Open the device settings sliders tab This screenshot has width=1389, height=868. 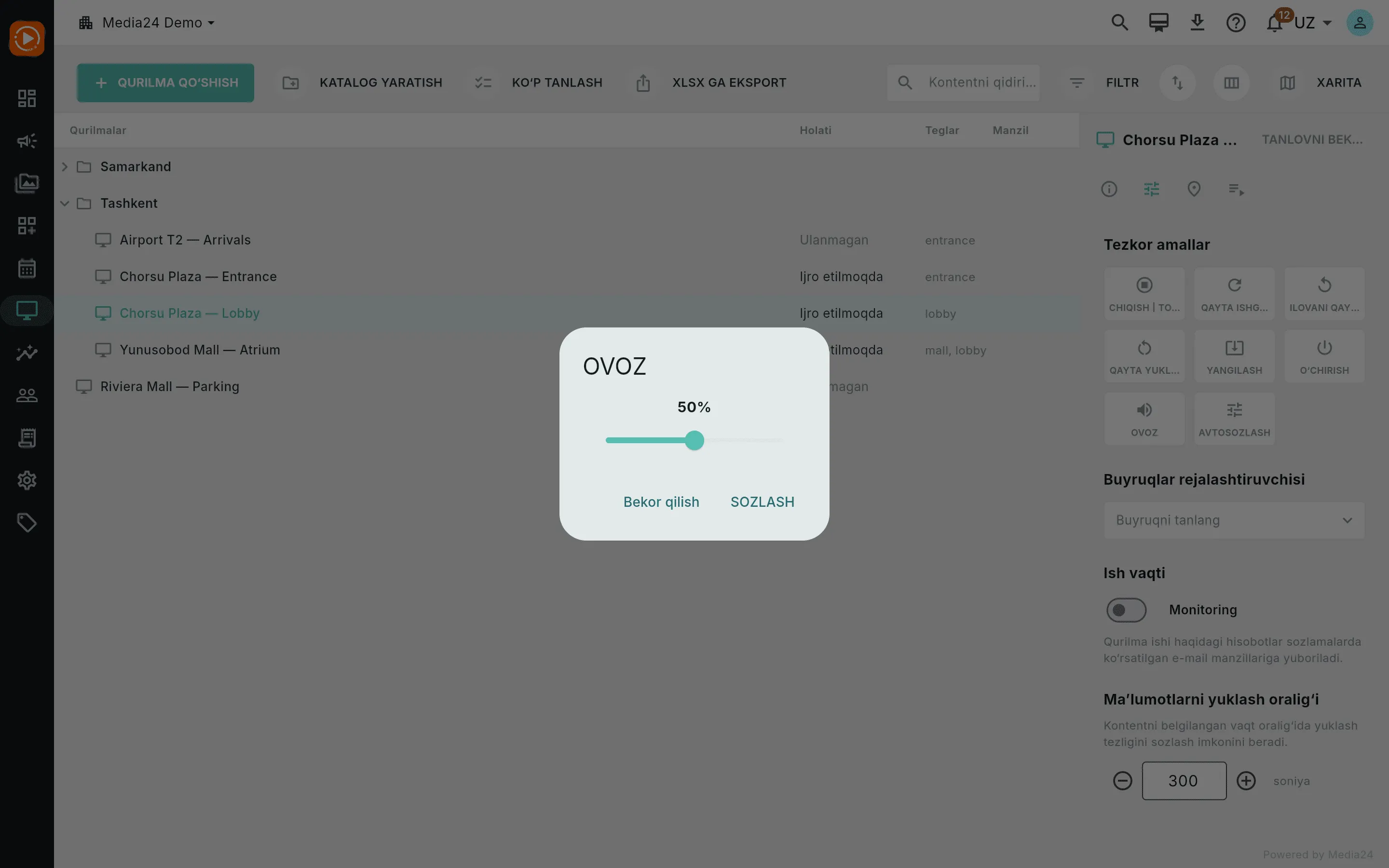pyautogui.click(x=1151, y=189)
